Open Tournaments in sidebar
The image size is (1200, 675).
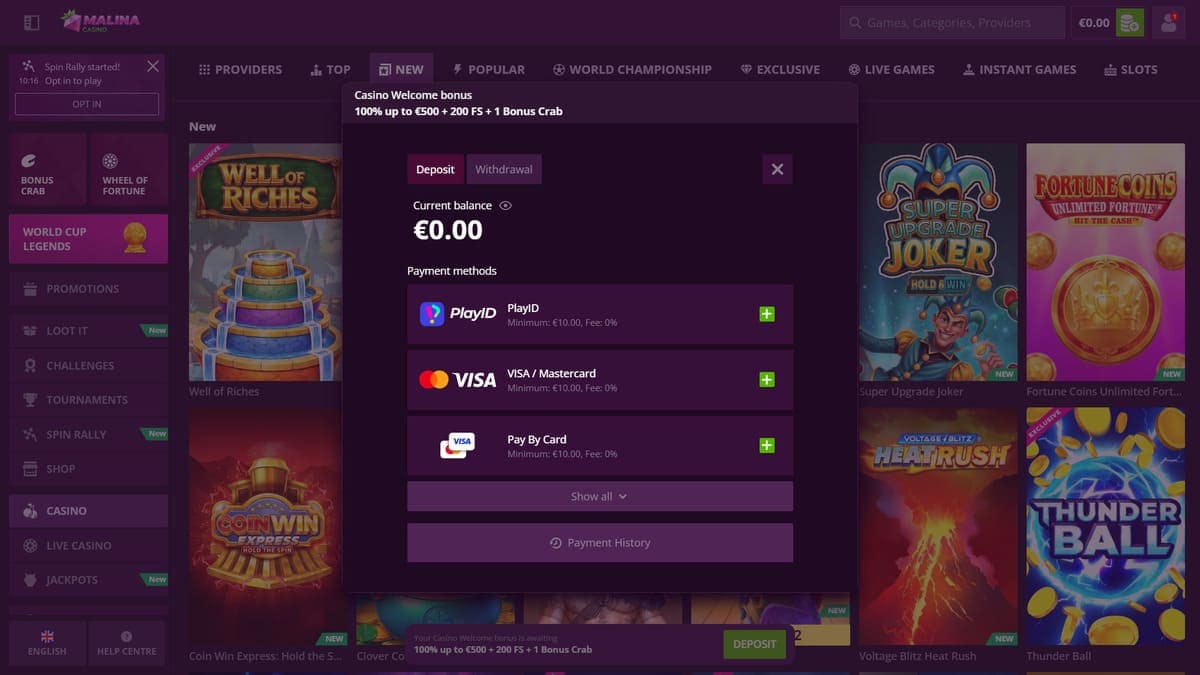click(88, 400)
